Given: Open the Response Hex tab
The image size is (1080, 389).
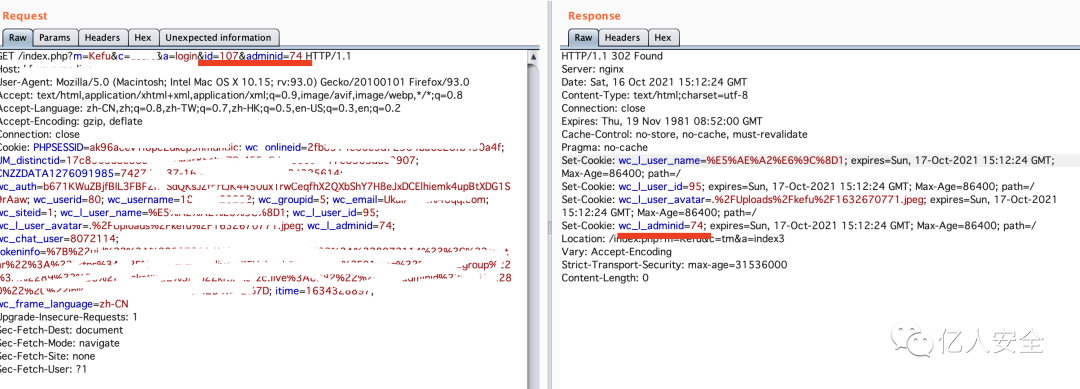Looking at the screenshot, I should click(663, 38).
